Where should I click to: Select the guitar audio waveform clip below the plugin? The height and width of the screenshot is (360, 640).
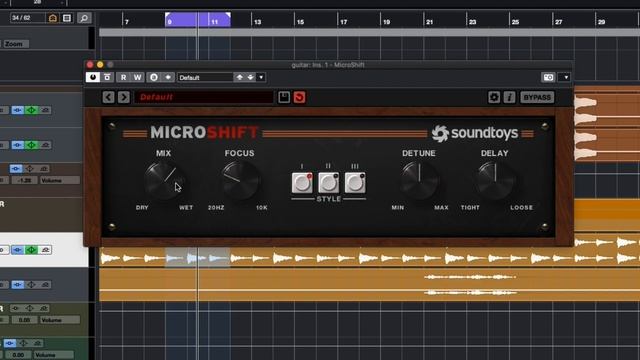[369, 258]
